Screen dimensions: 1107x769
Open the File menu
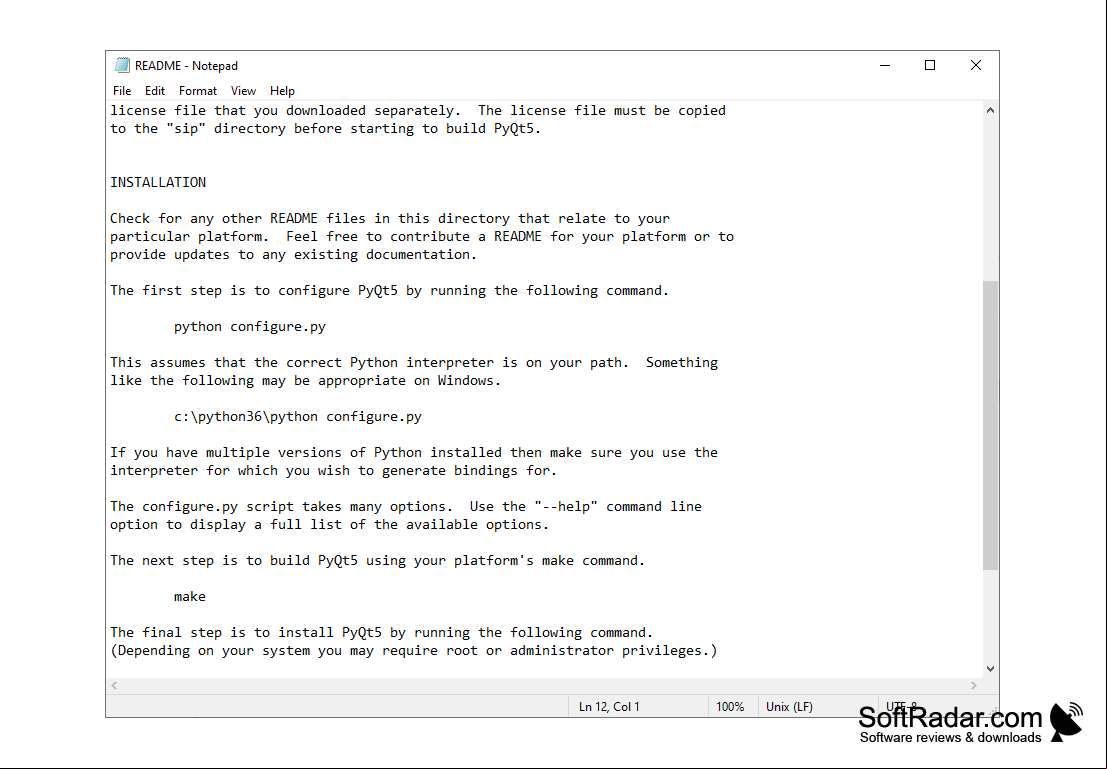(122, 91)
